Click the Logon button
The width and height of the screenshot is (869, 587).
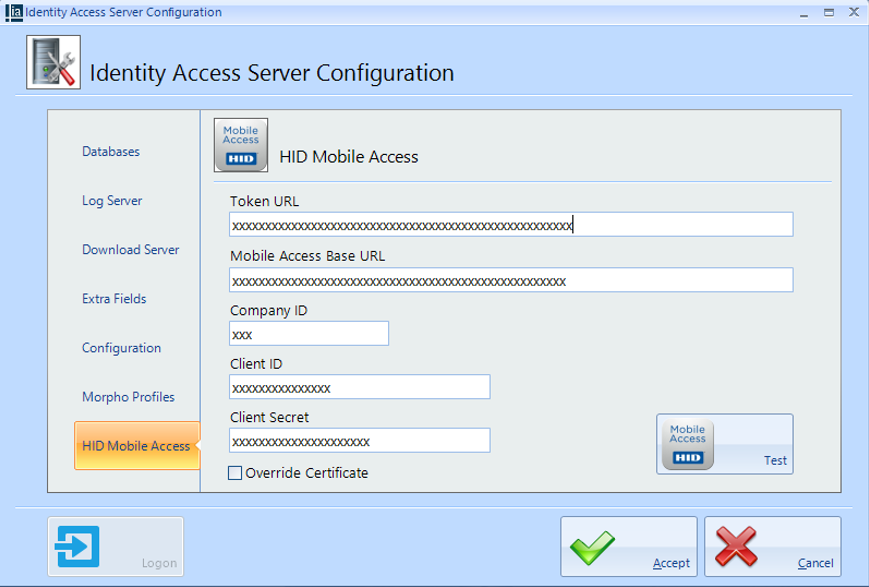click(115, 547)
